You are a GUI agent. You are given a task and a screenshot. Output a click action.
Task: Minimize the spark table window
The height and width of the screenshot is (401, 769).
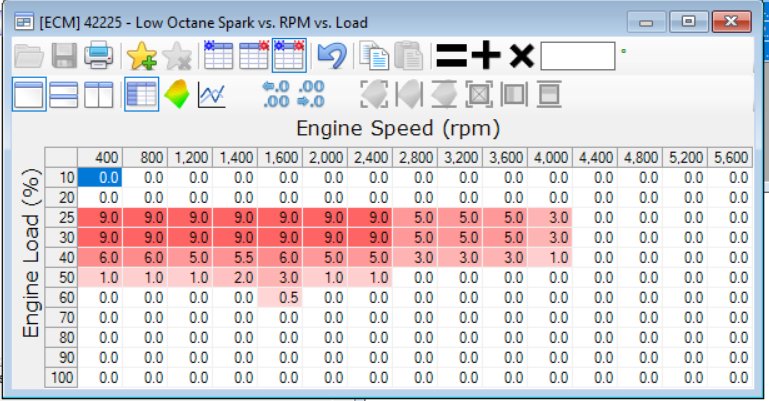point(646,22)
